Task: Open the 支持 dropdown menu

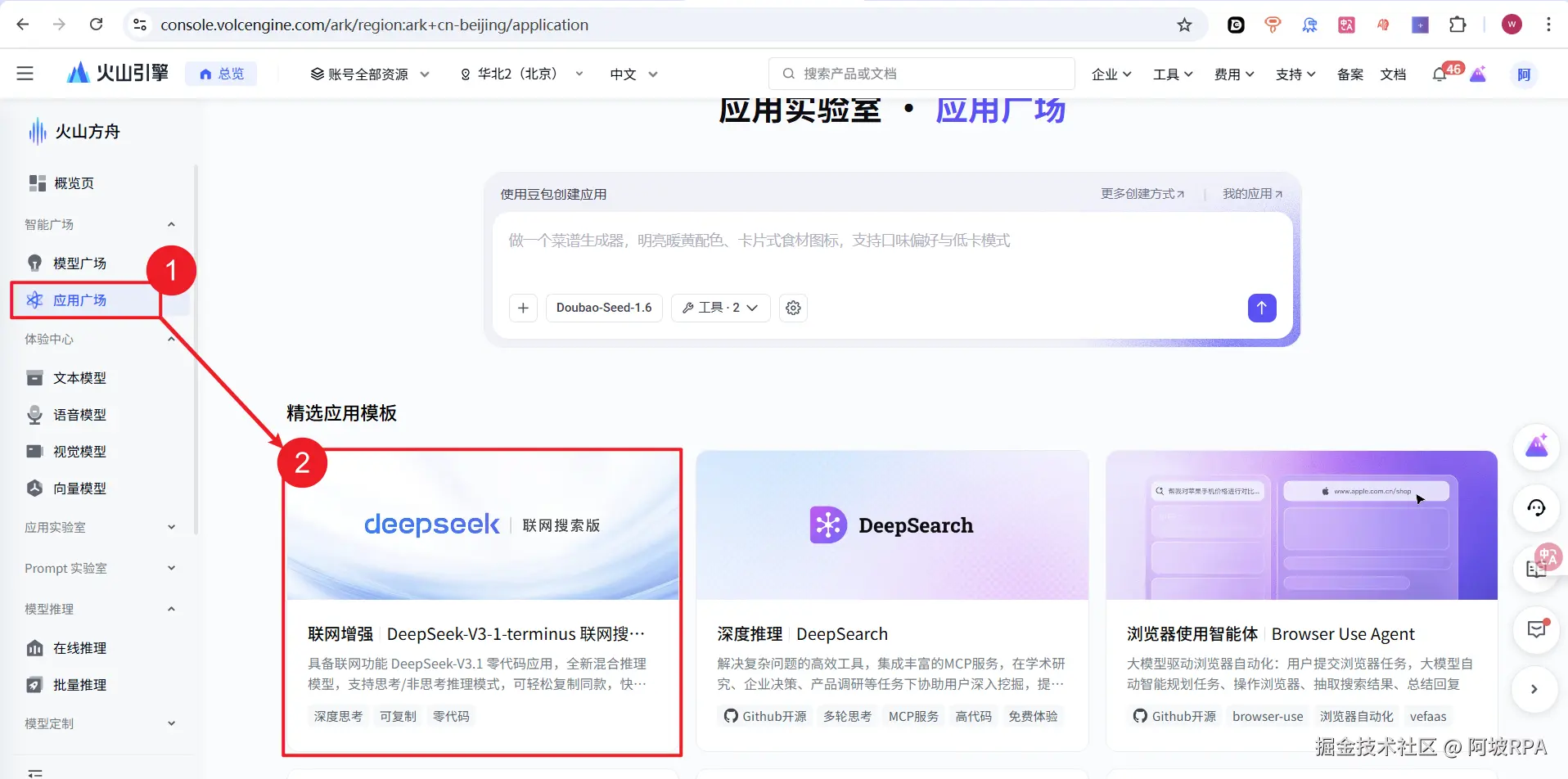Action: [x=1295, y=74]
